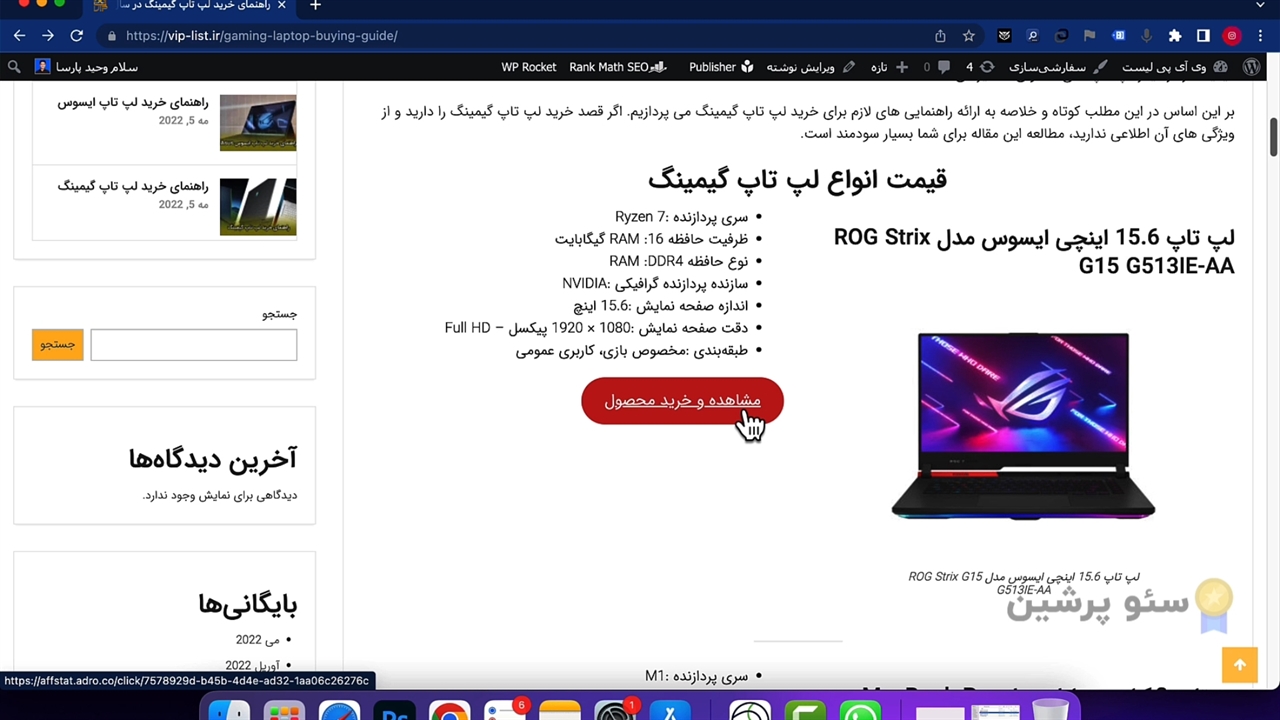
Task: Open the Chrome side panel icon
Action: click(1203, 35)
